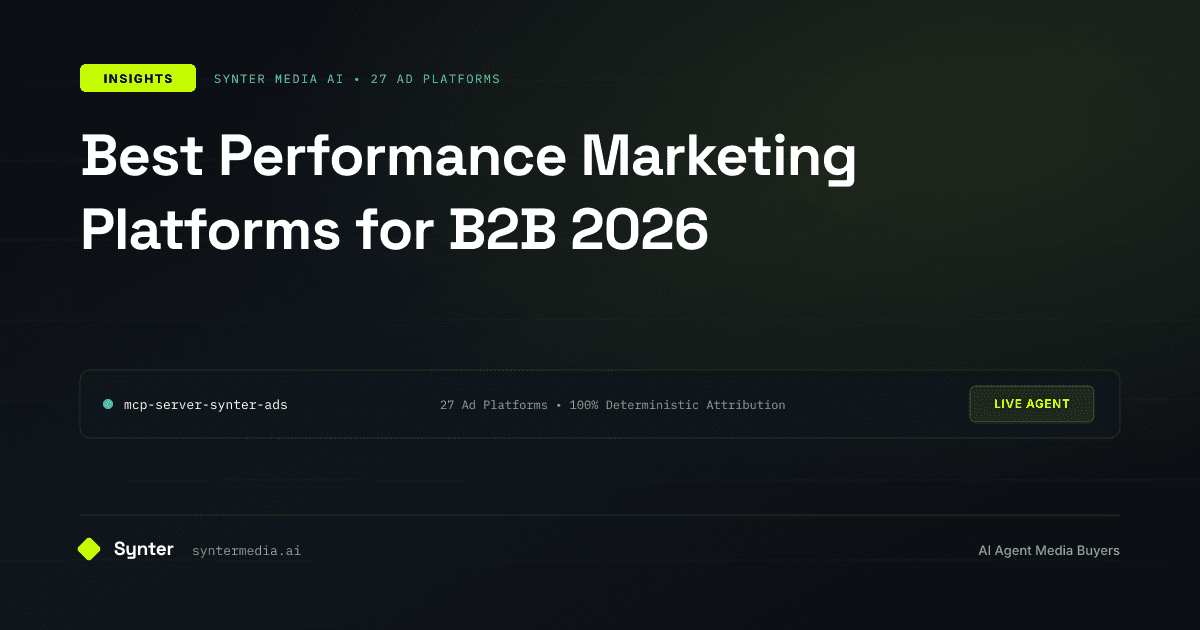This screenshot has width=1200, height=630.
Task: Click the 'SYNTER MEDIA AI • 27 AD PLATFORMS' text
Action: (x=357, y=79)
